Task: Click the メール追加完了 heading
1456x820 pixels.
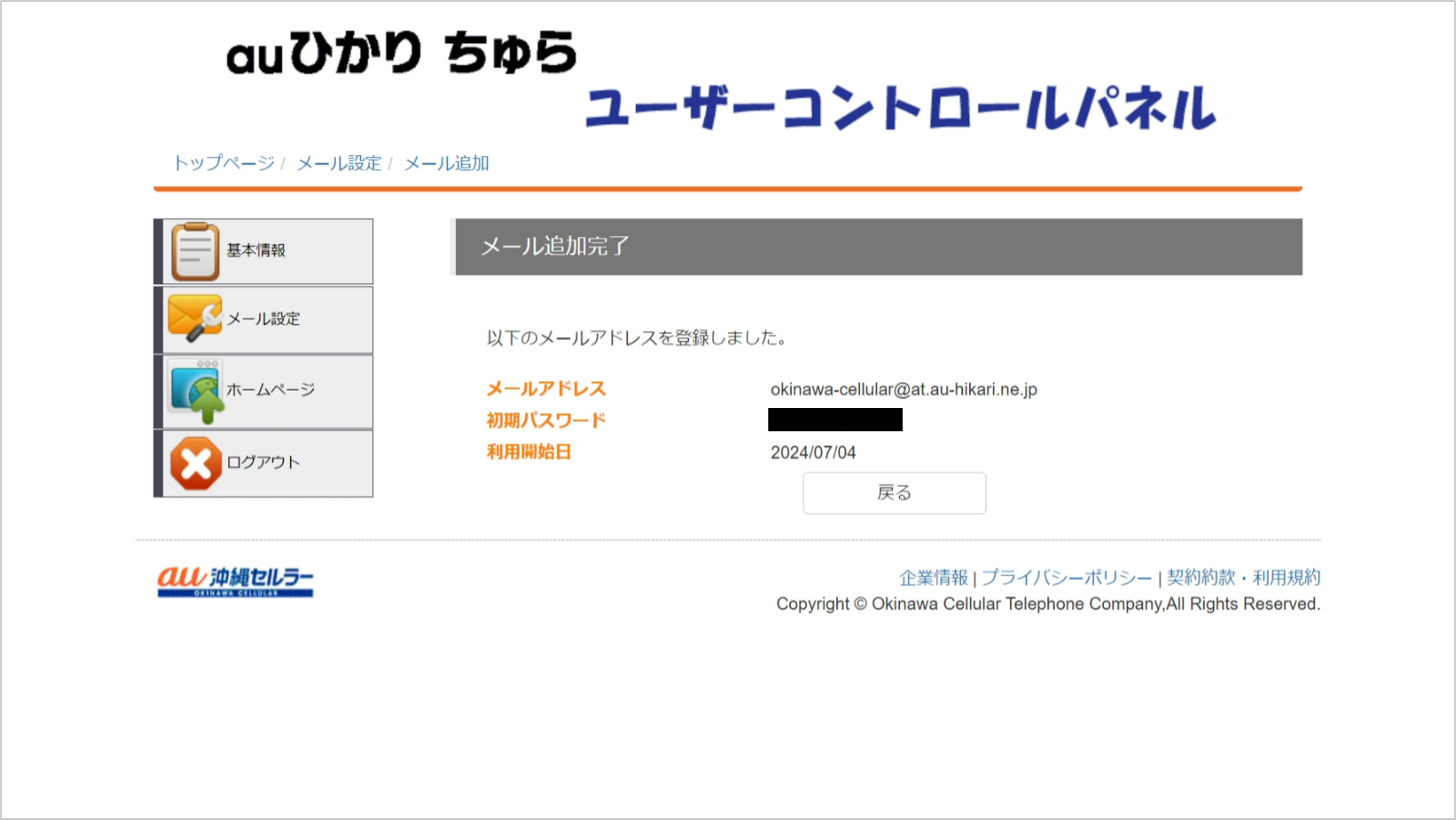Action: [554, 247]
